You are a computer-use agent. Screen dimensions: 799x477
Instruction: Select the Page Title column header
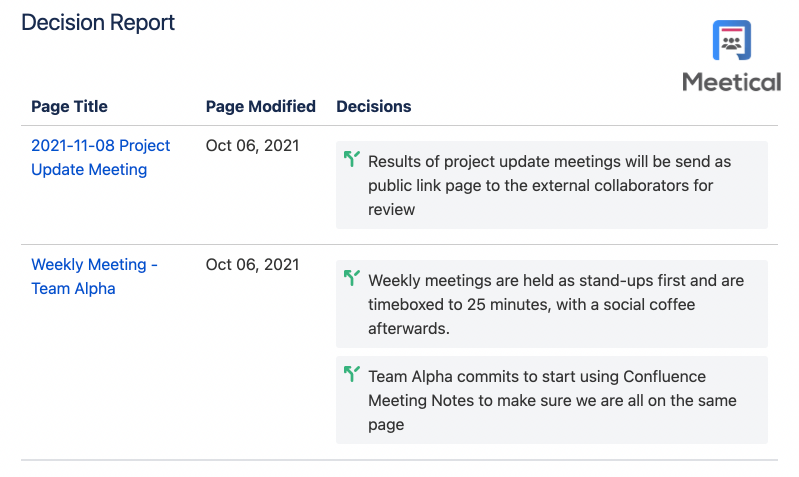pos(69,107)
